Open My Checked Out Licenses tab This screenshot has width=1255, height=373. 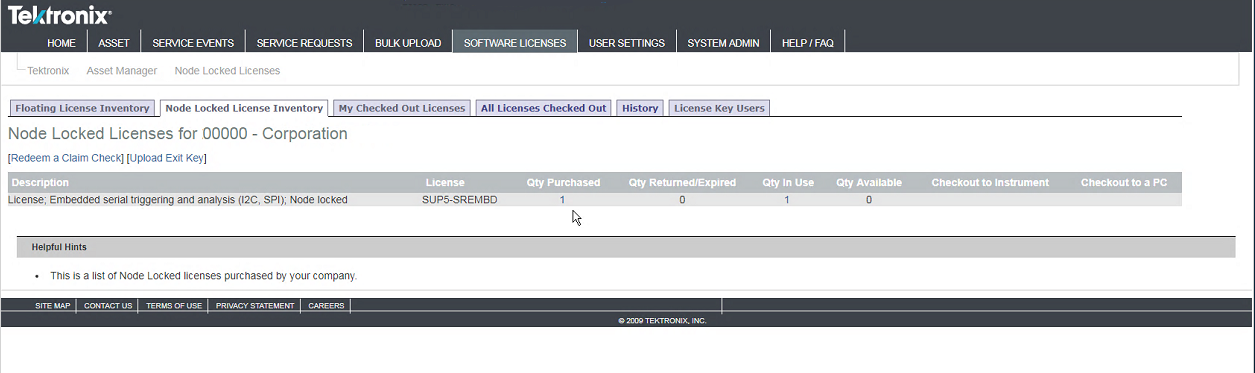pos(402,108)
